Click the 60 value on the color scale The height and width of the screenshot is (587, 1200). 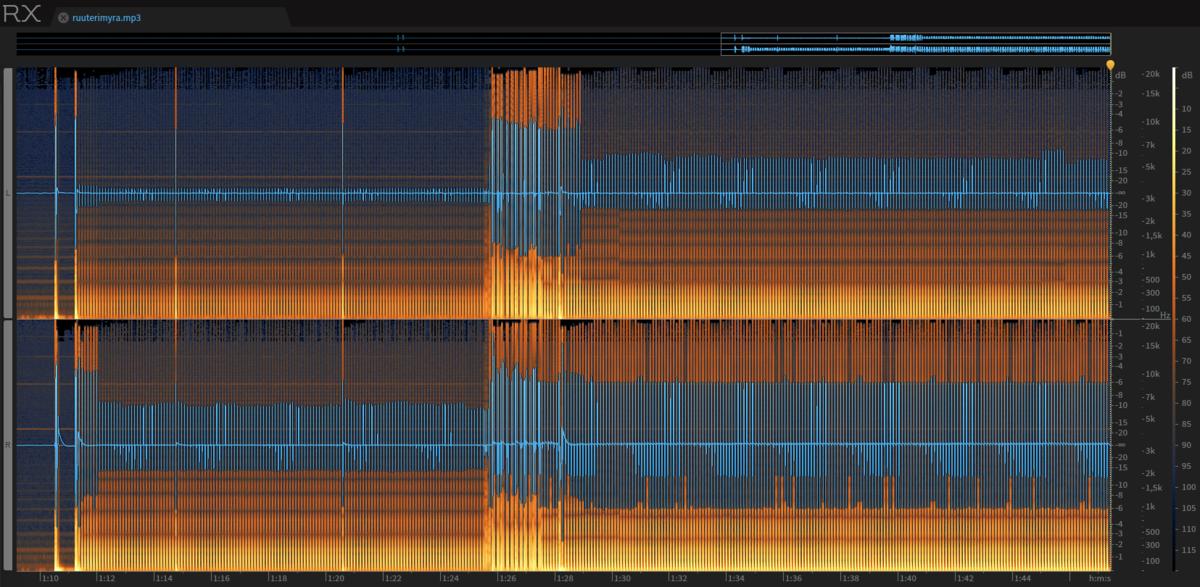pos(1186,319)
